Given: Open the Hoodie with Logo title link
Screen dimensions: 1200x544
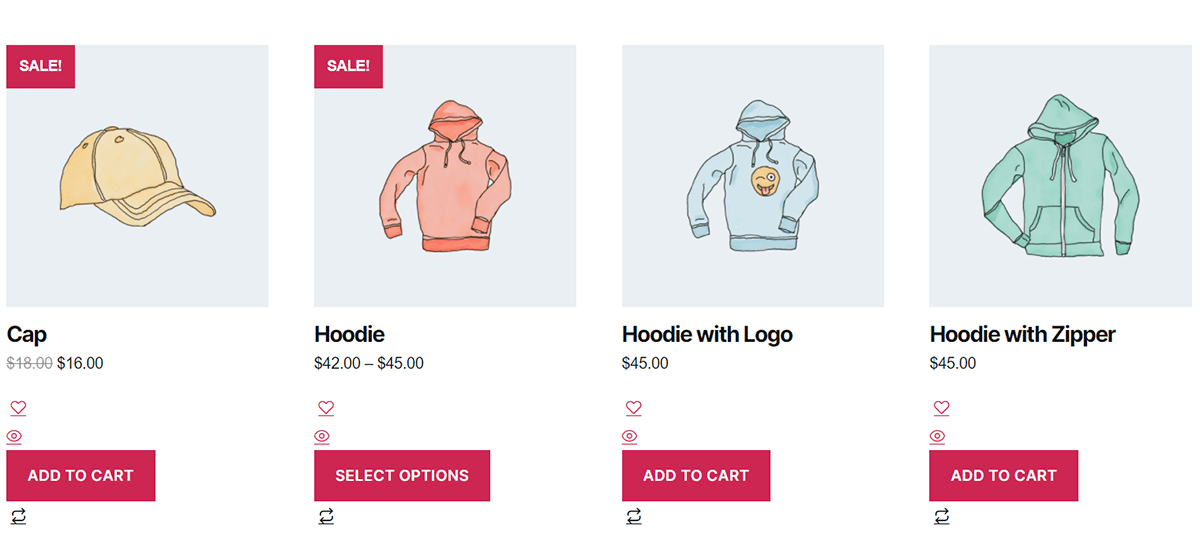Looking at the screenshot, I should pos(707,334).
